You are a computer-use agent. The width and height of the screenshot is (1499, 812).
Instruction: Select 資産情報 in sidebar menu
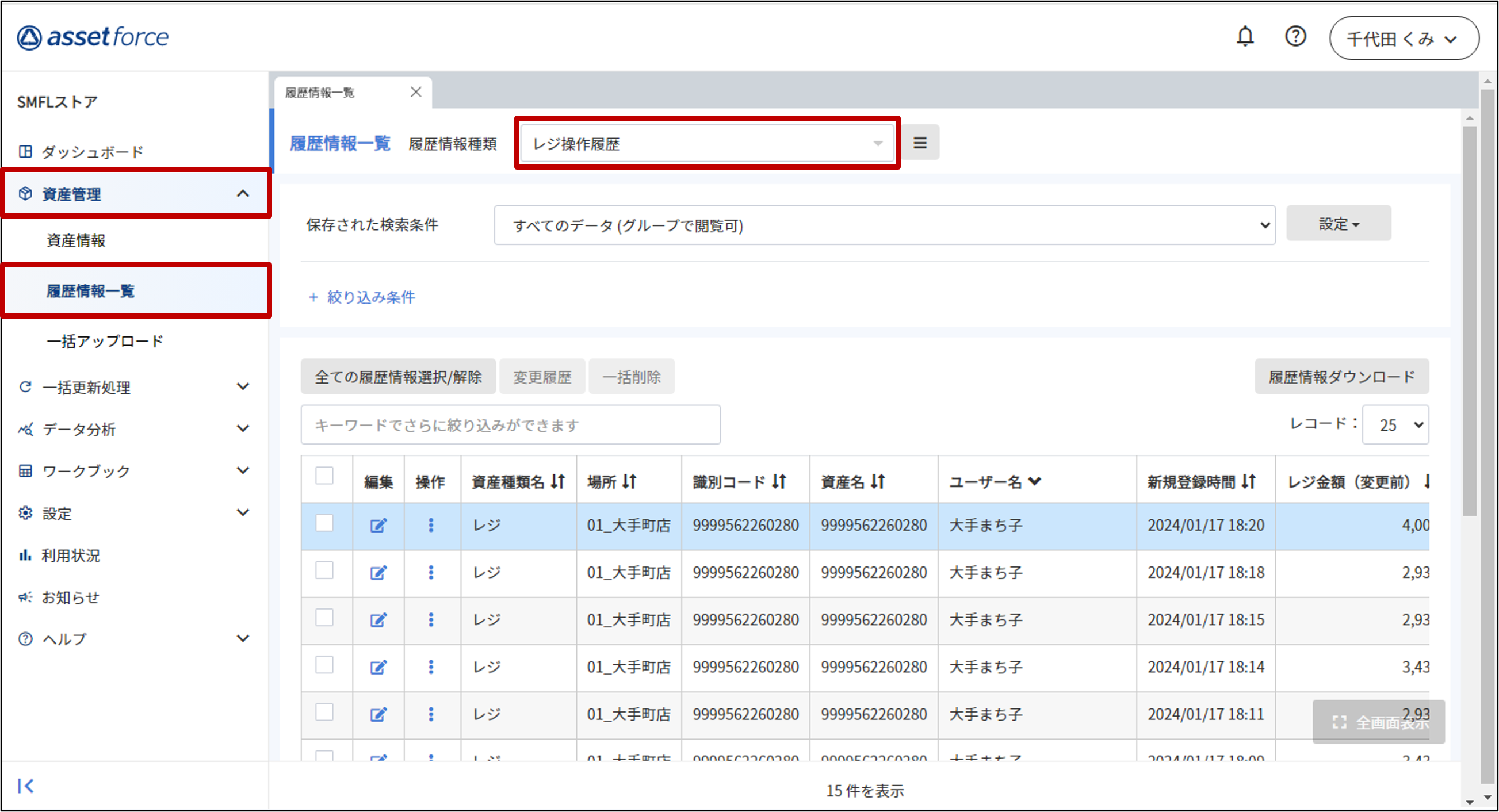[x=76, y=241]
